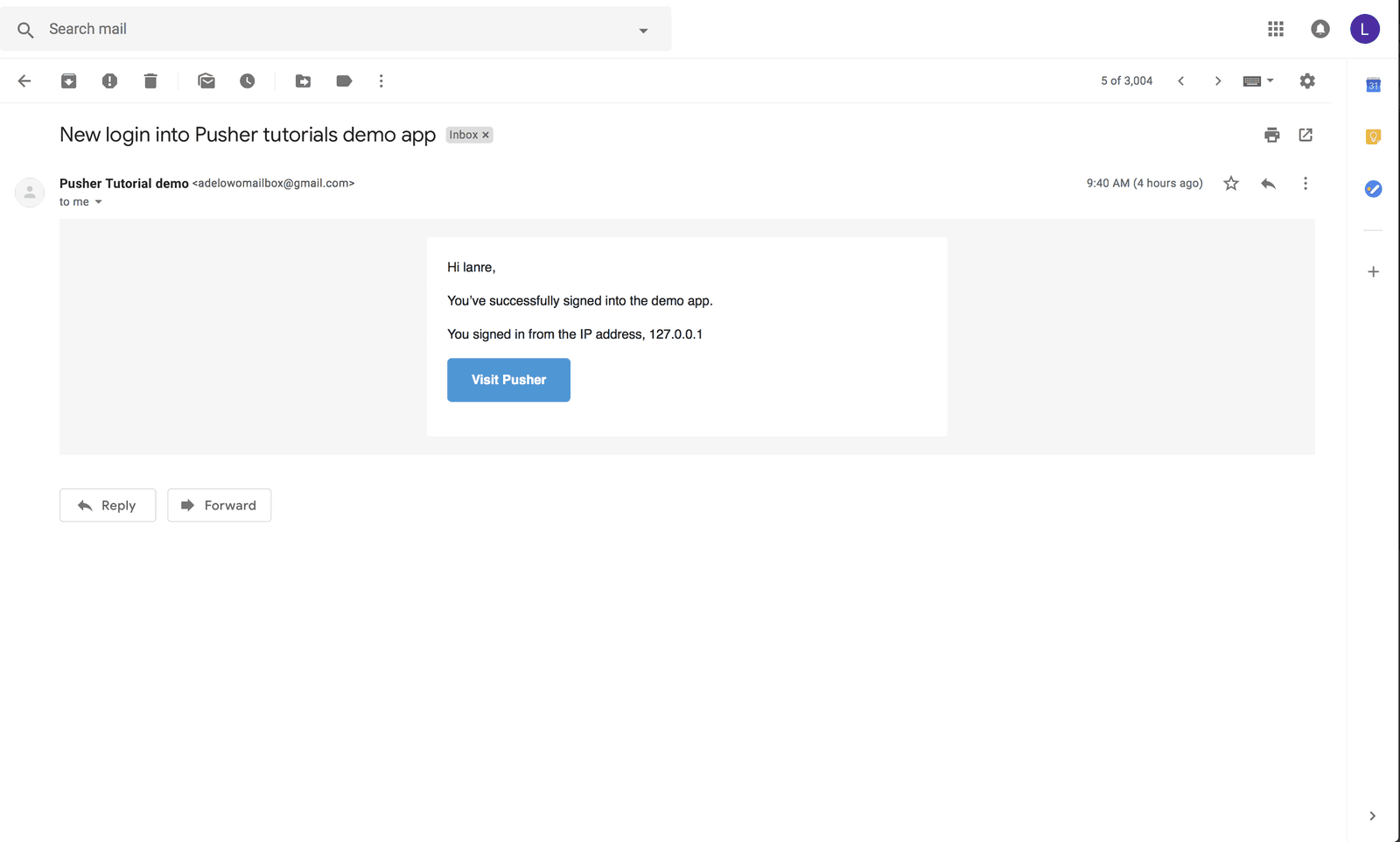1400x842 pixels.
Task: Forward this email
Action: pyautogui.click(x=219, y=505)
